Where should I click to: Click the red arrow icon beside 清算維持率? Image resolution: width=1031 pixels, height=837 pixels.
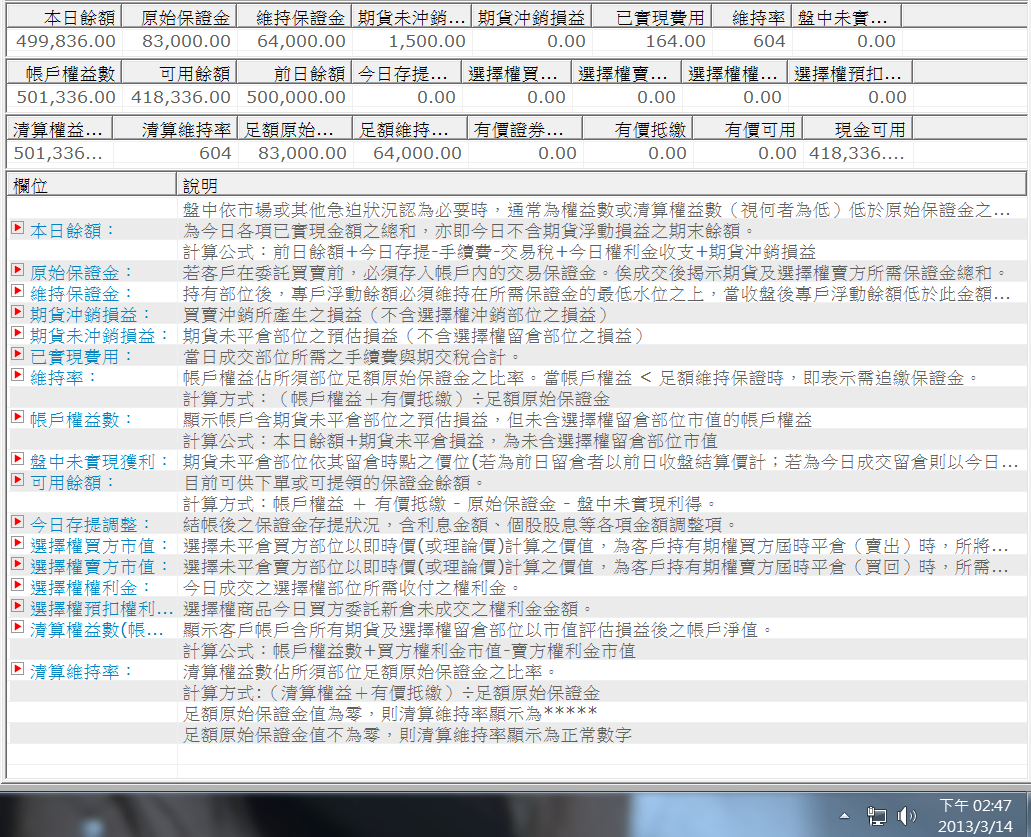18,670
